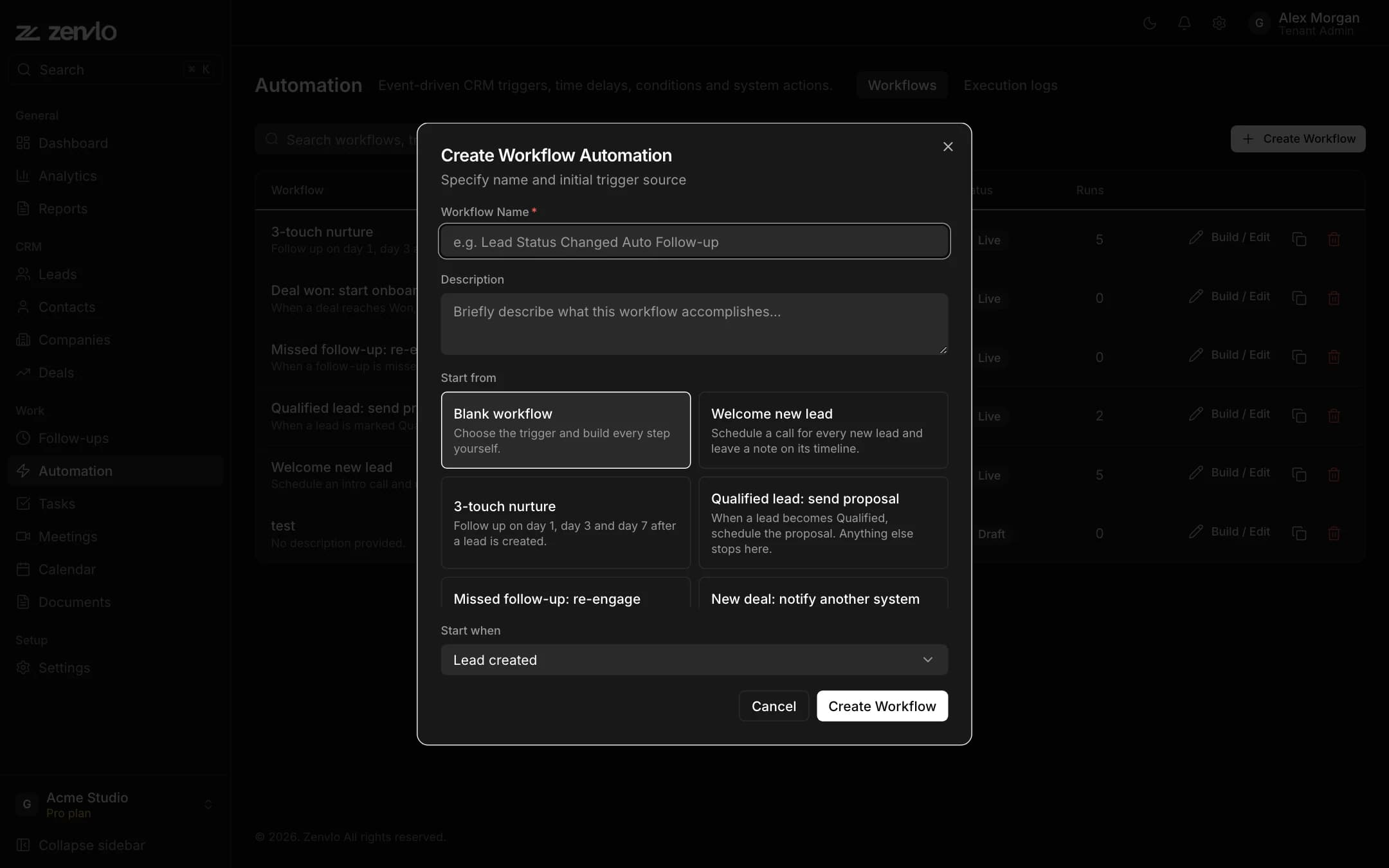Open the Start when Lead created dropdown
Image resolution: width=1389 pixels, height=868 pixels.
(694, 660)
